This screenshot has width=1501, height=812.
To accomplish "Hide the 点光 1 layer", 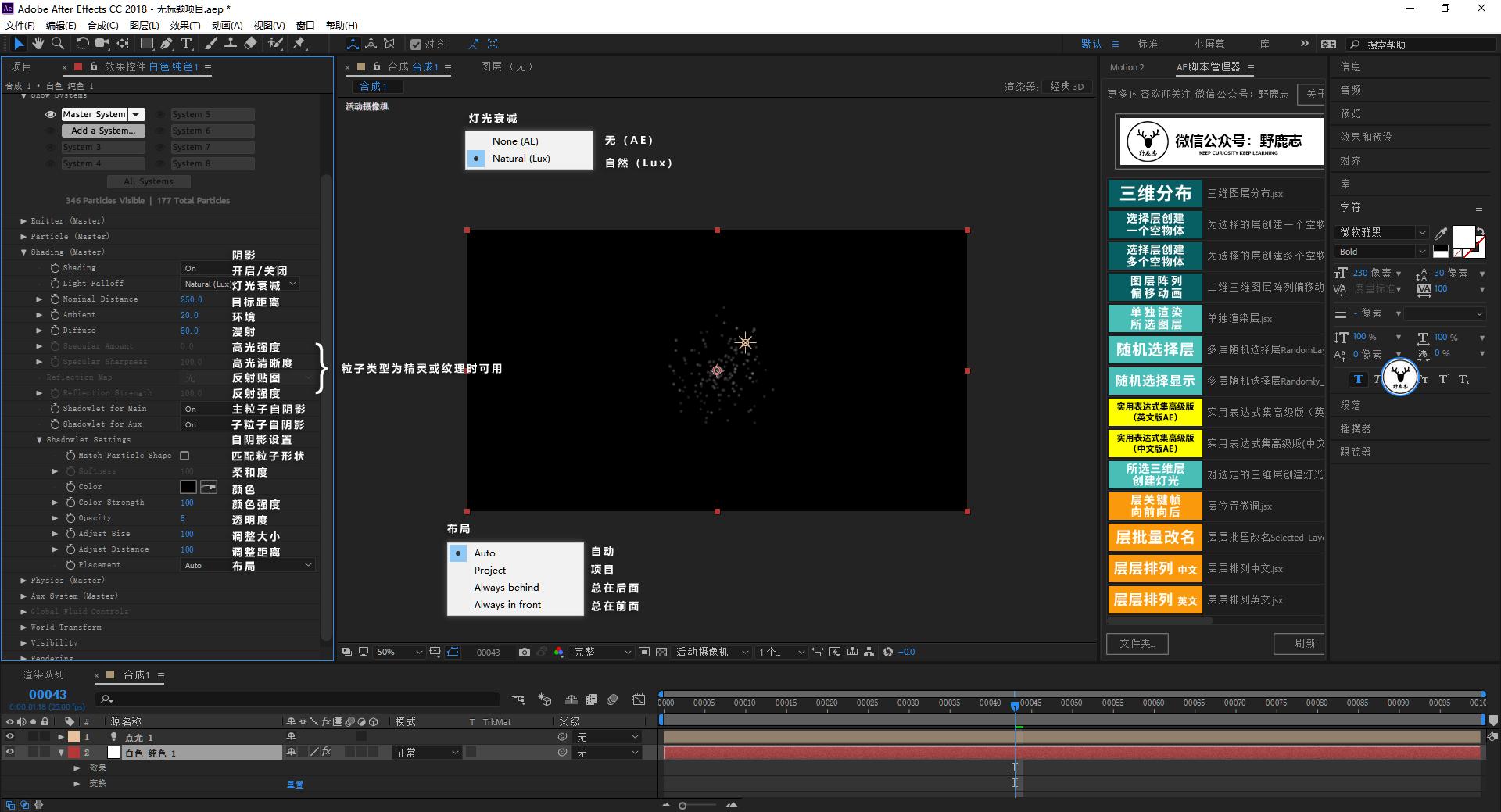I will 10,737.
